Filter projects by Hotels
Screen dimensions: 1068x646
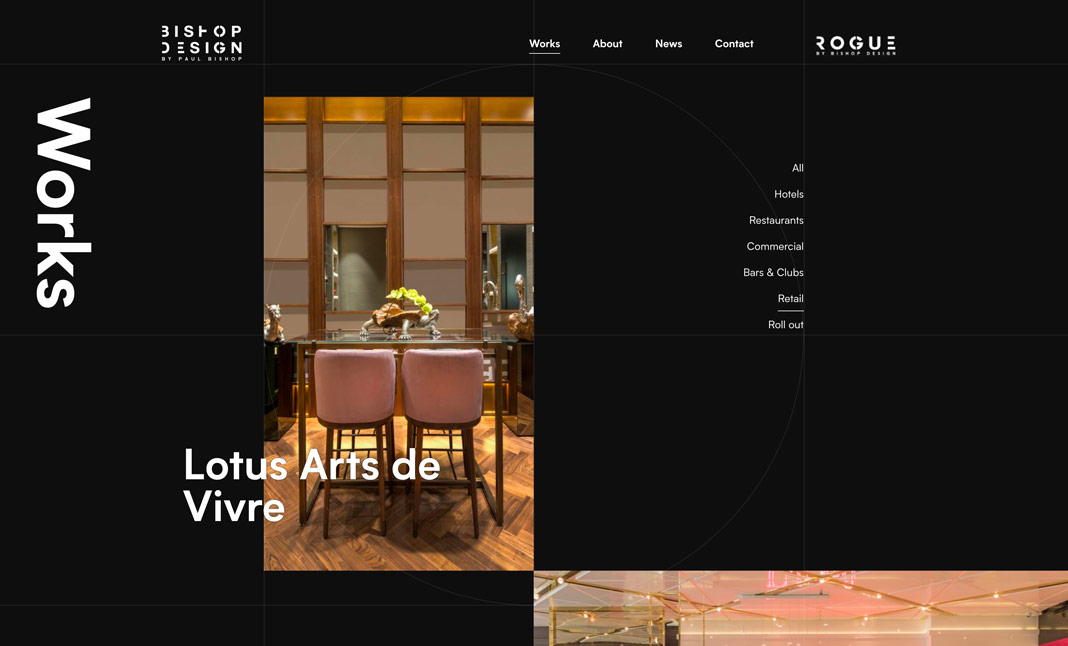(x=789, y=194)
